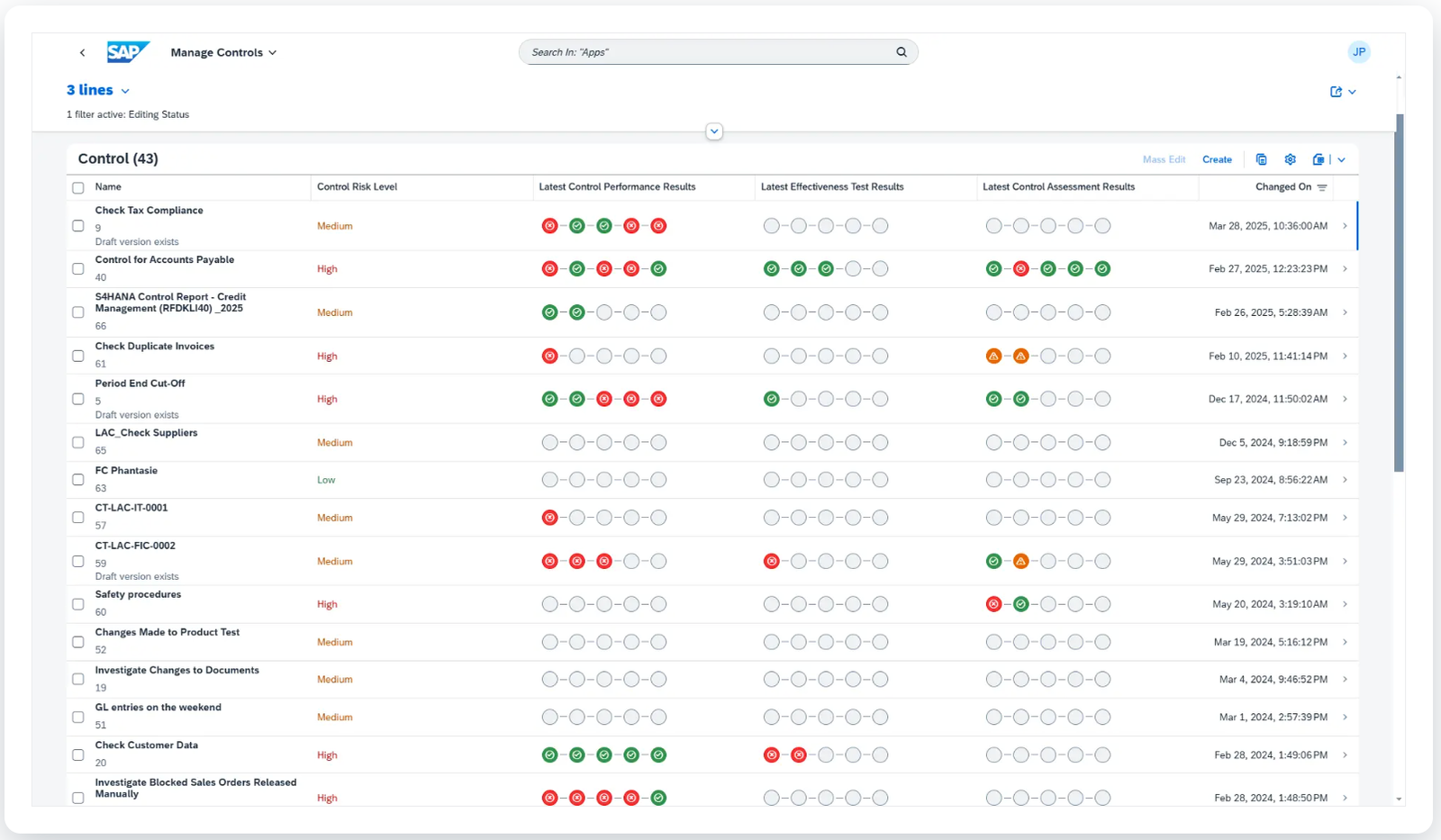Click the Mass Edit button
This screenshot has height=840, width=1441.
1164,159
